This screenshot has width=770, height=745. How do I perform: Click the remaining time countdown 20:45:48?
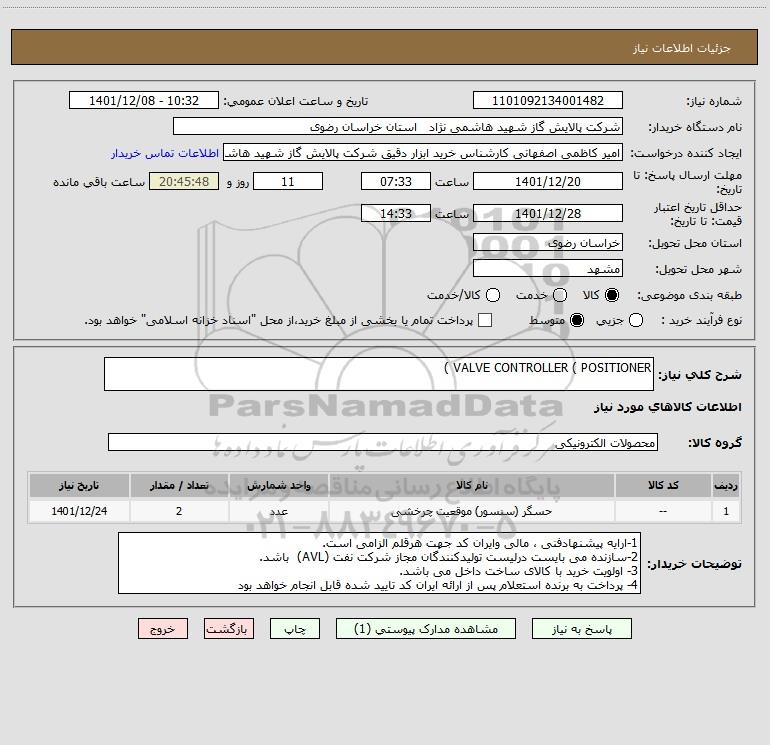[184, 181]
